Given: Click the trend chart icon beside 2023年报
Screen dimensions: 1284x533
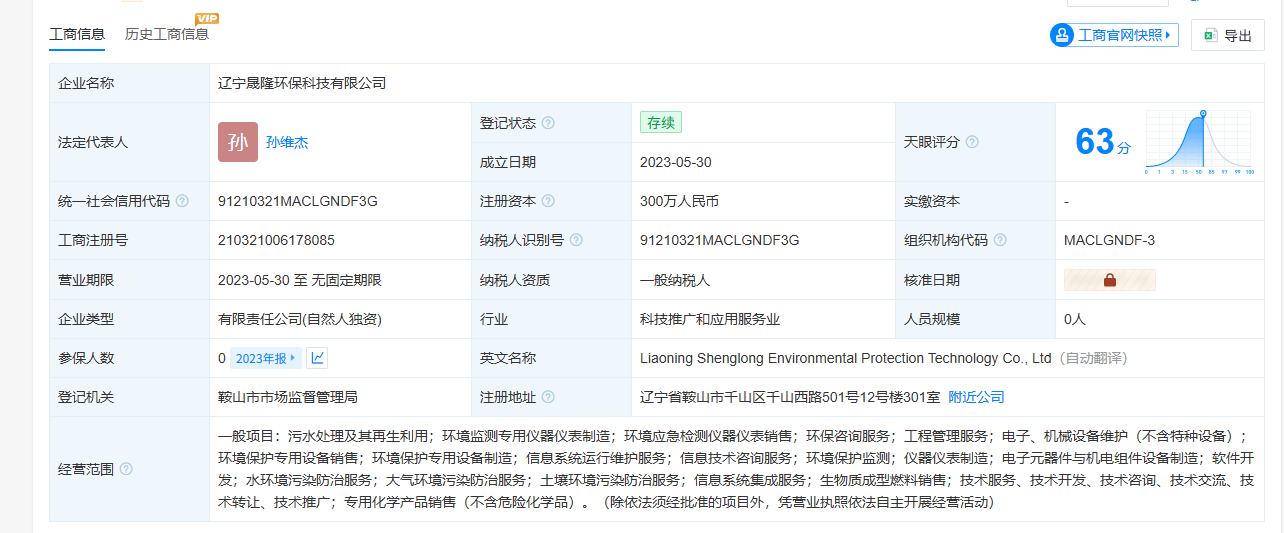Looking at the screenshot, I should pos(317,358).
